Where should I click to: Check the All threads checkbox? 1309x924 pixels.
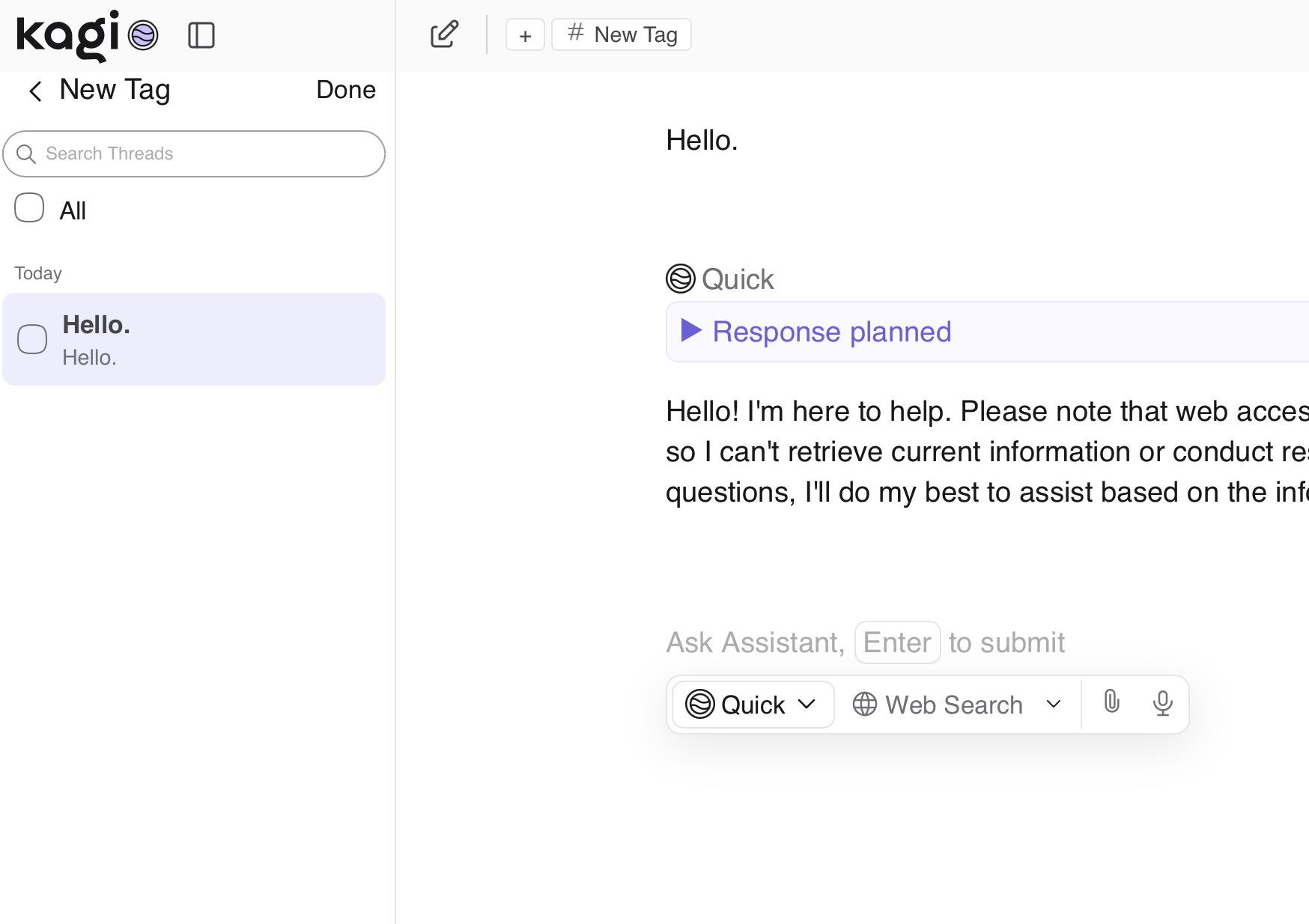[x=28, y=208]
